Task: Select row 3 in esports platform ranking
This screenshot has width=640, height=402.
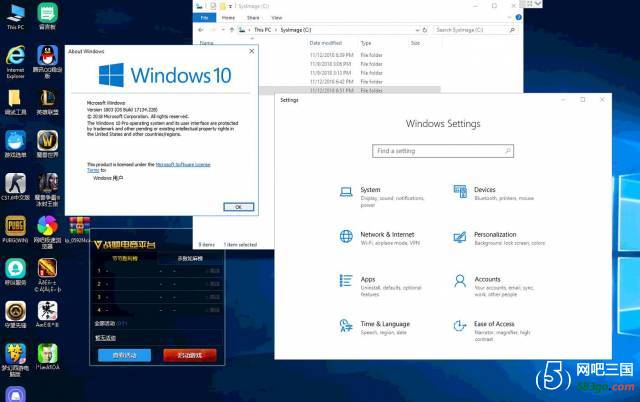Action: [x=158, y=297]
